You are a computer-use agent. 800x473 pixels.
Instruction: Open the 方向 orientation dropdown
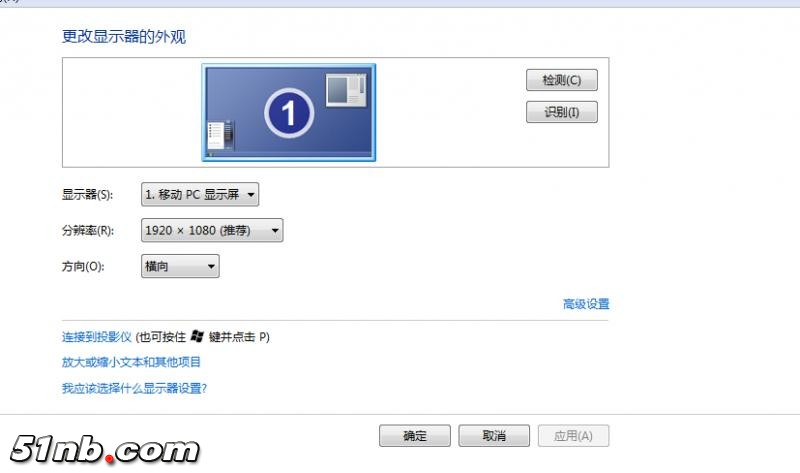180,266
